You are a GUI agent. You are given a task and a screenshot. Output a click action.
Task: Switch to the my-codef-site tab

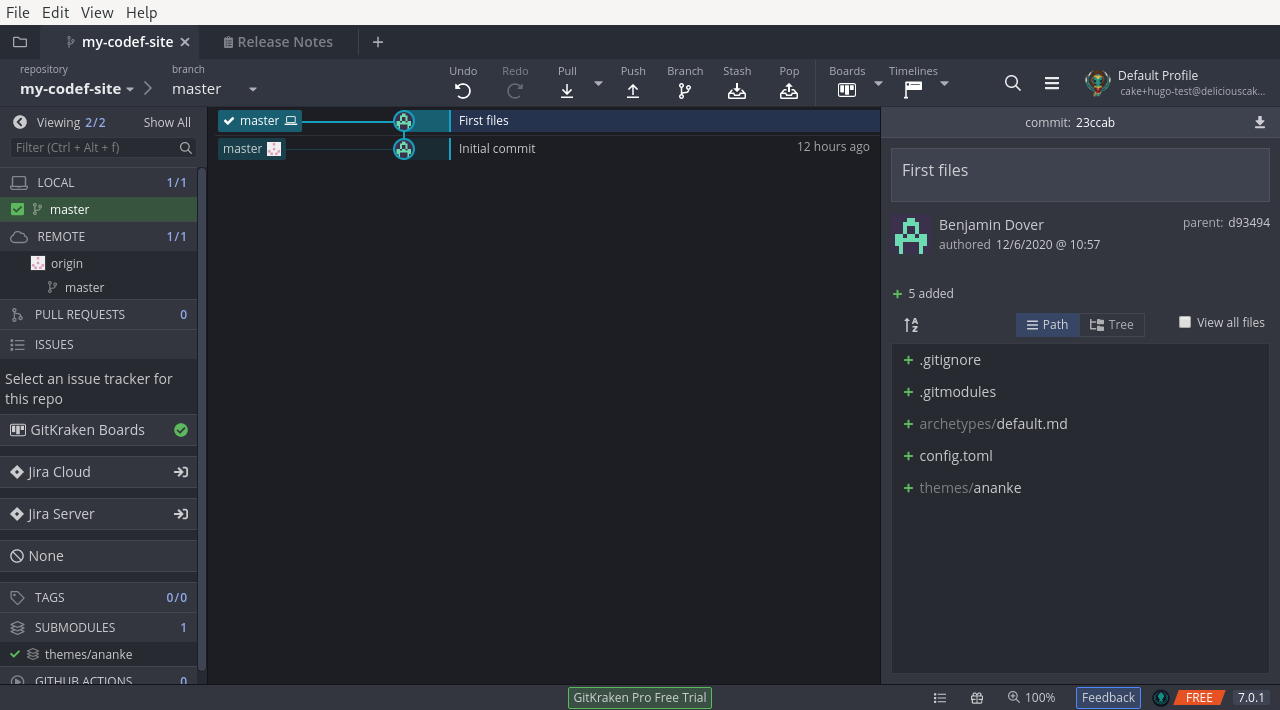click(x=118, y=42)
